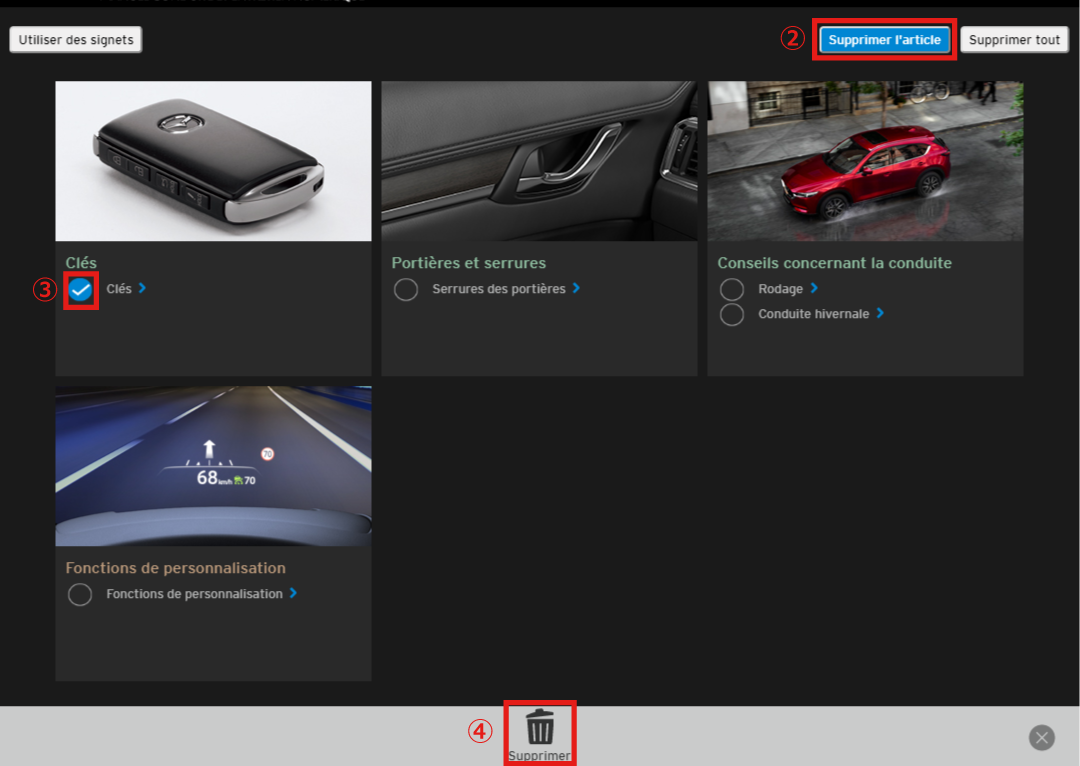This screenshot has width=1080, height=766.
Task: Select Fonctions de personnalisation radio button
Action: pos(80,595)
